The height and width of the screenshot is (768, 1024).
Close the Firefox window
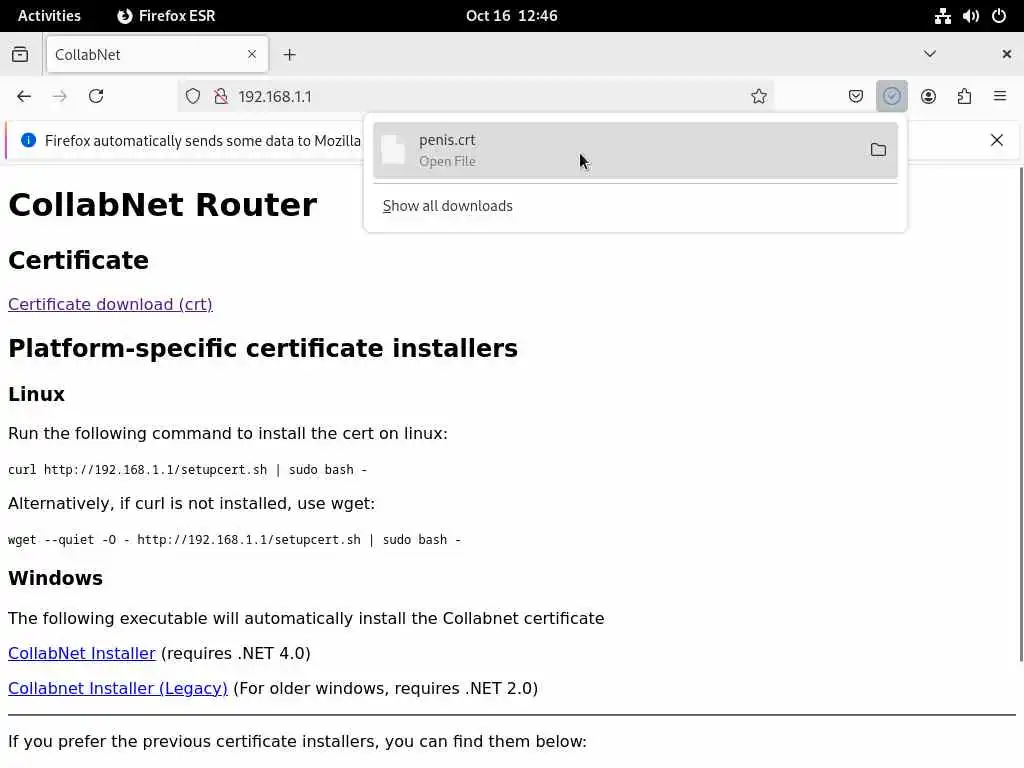[1006, 54]
